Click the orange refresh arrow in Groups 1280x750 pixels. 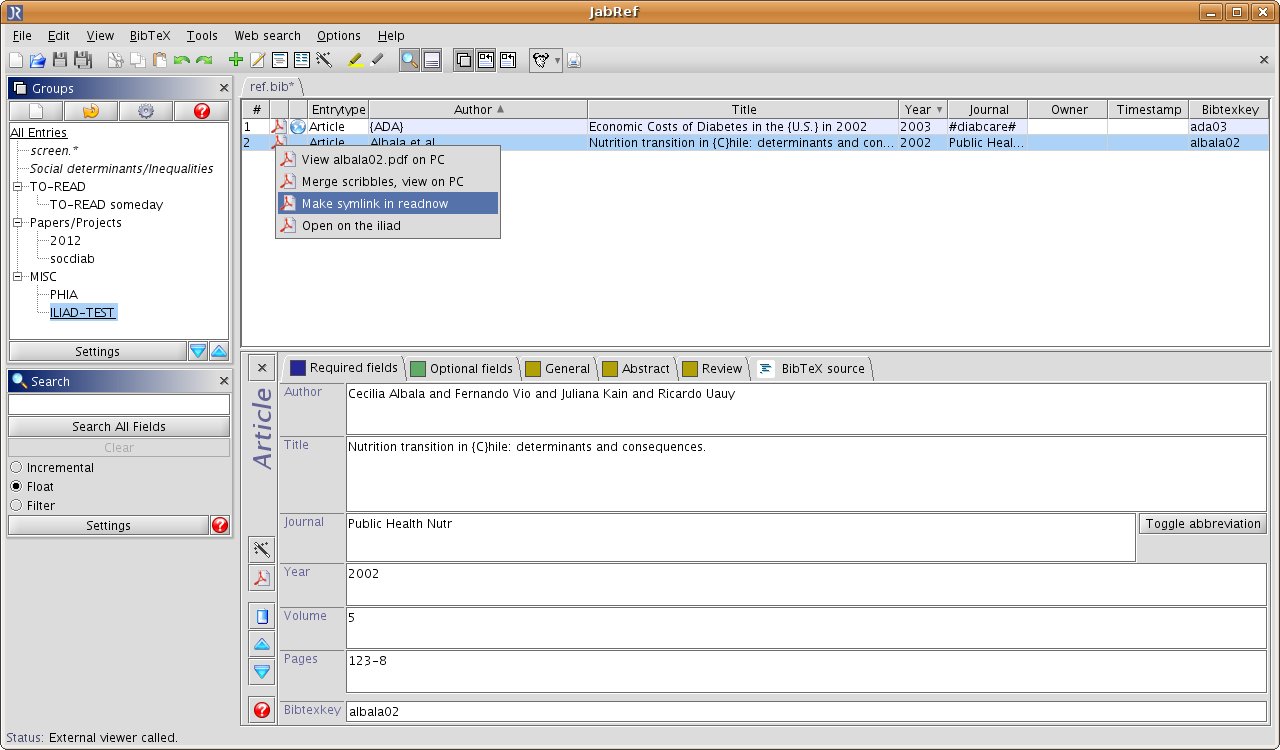click(x=91, y=111)
